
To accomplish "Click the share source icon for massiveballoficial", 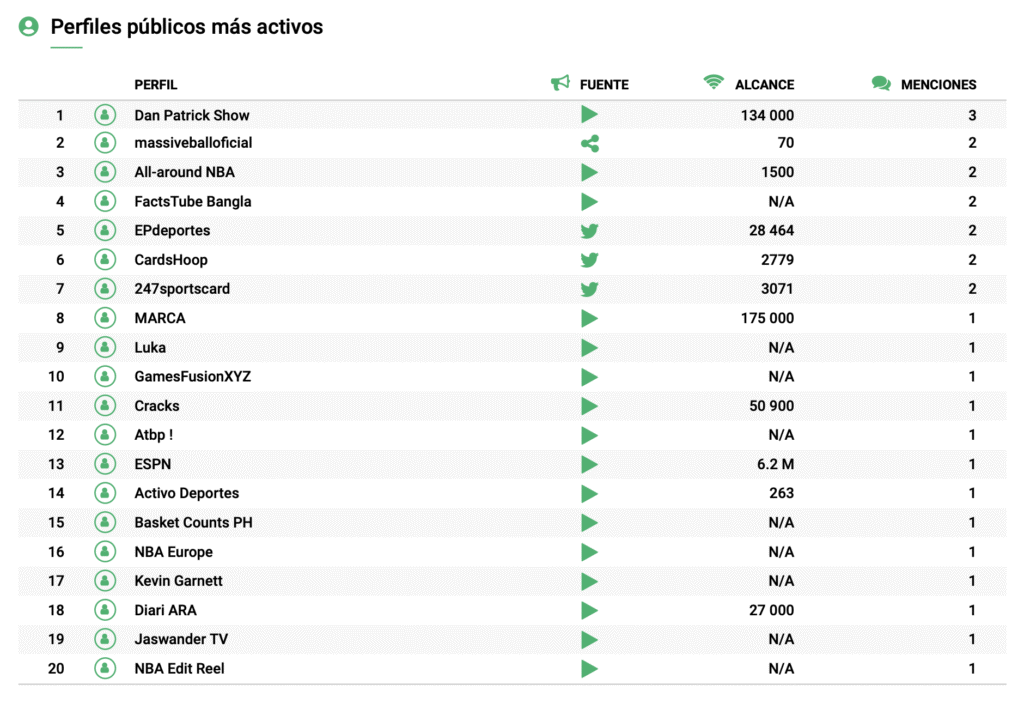I will 589,144.
